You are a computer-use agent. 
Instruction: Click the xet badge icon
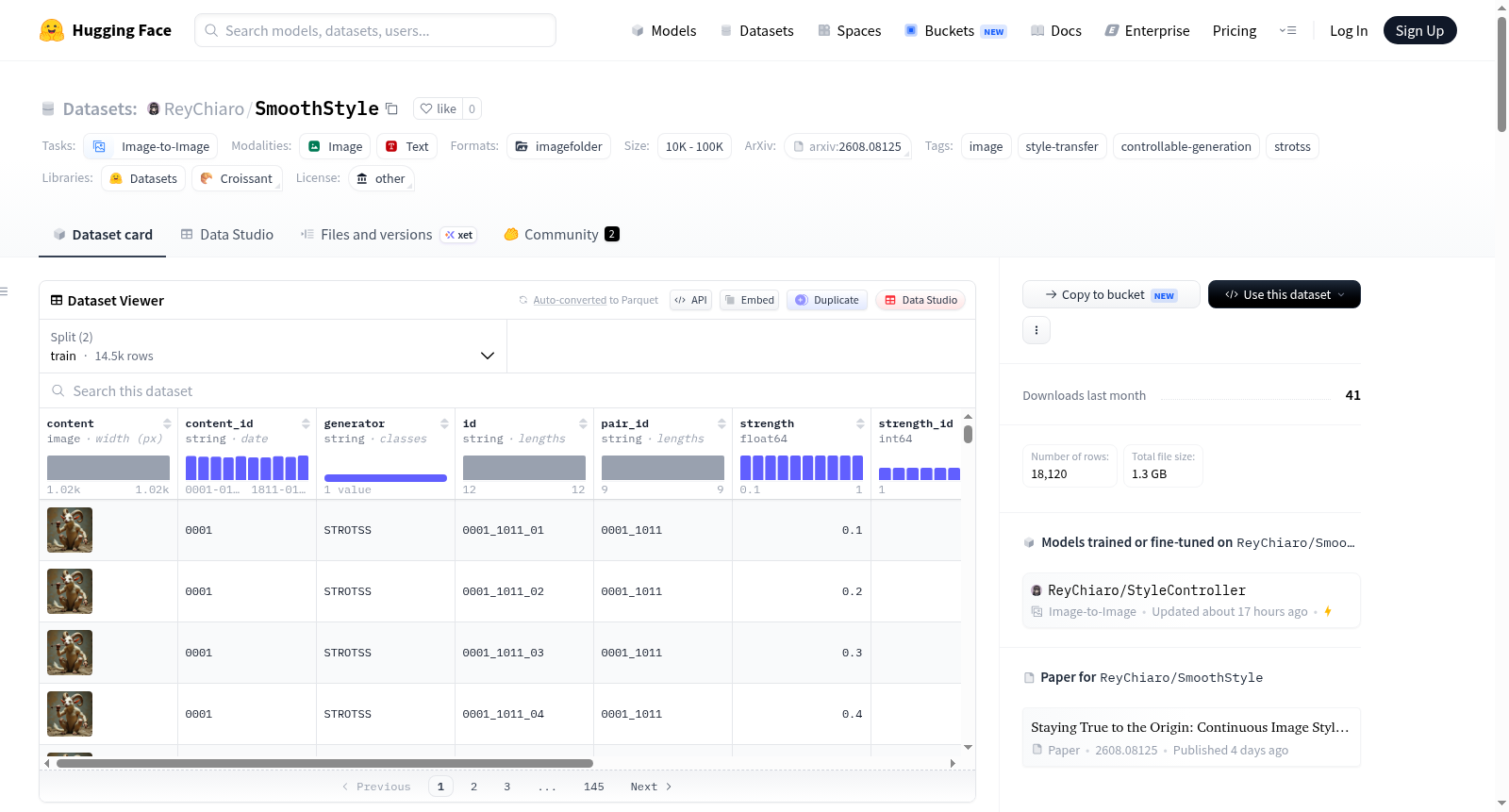pos(458,235)
